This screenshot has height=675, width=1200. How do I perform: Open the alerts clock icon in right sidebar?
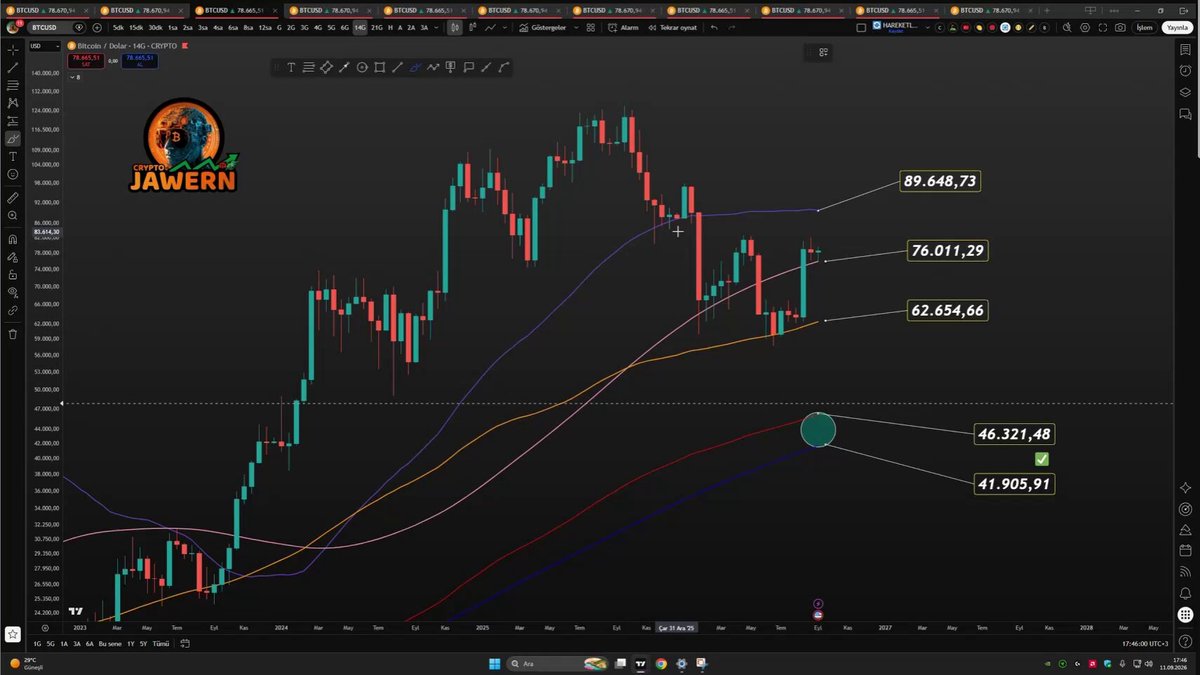[1186, 70]
